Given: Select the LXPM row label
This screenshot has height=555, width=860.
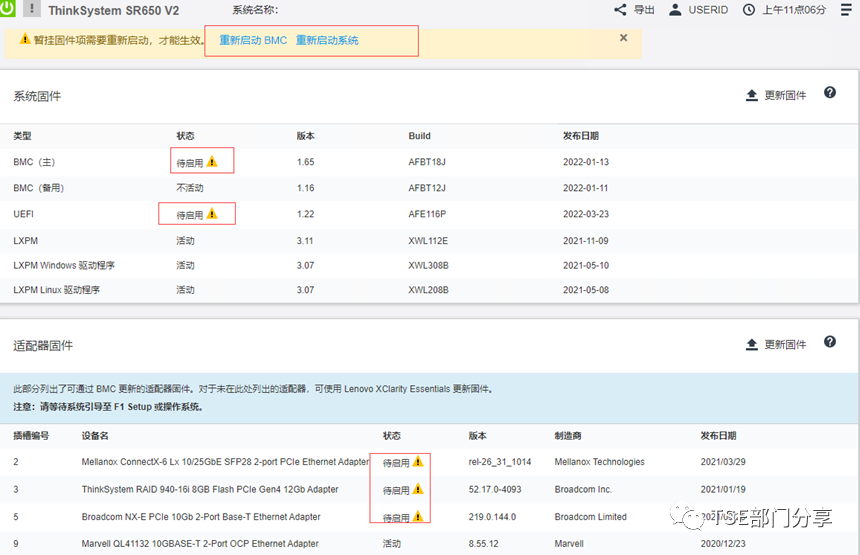Looking at the screenshot, I should tap(26, 241).
